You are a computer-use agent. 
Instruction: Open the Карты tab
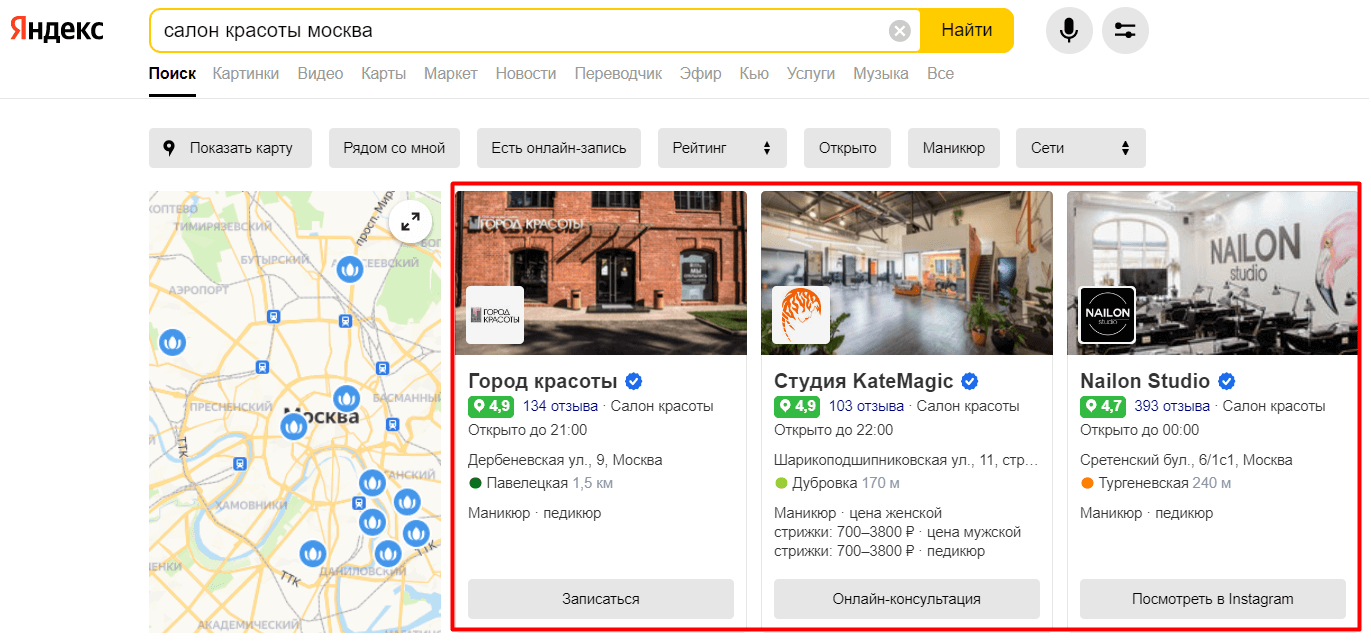[384, 73]
